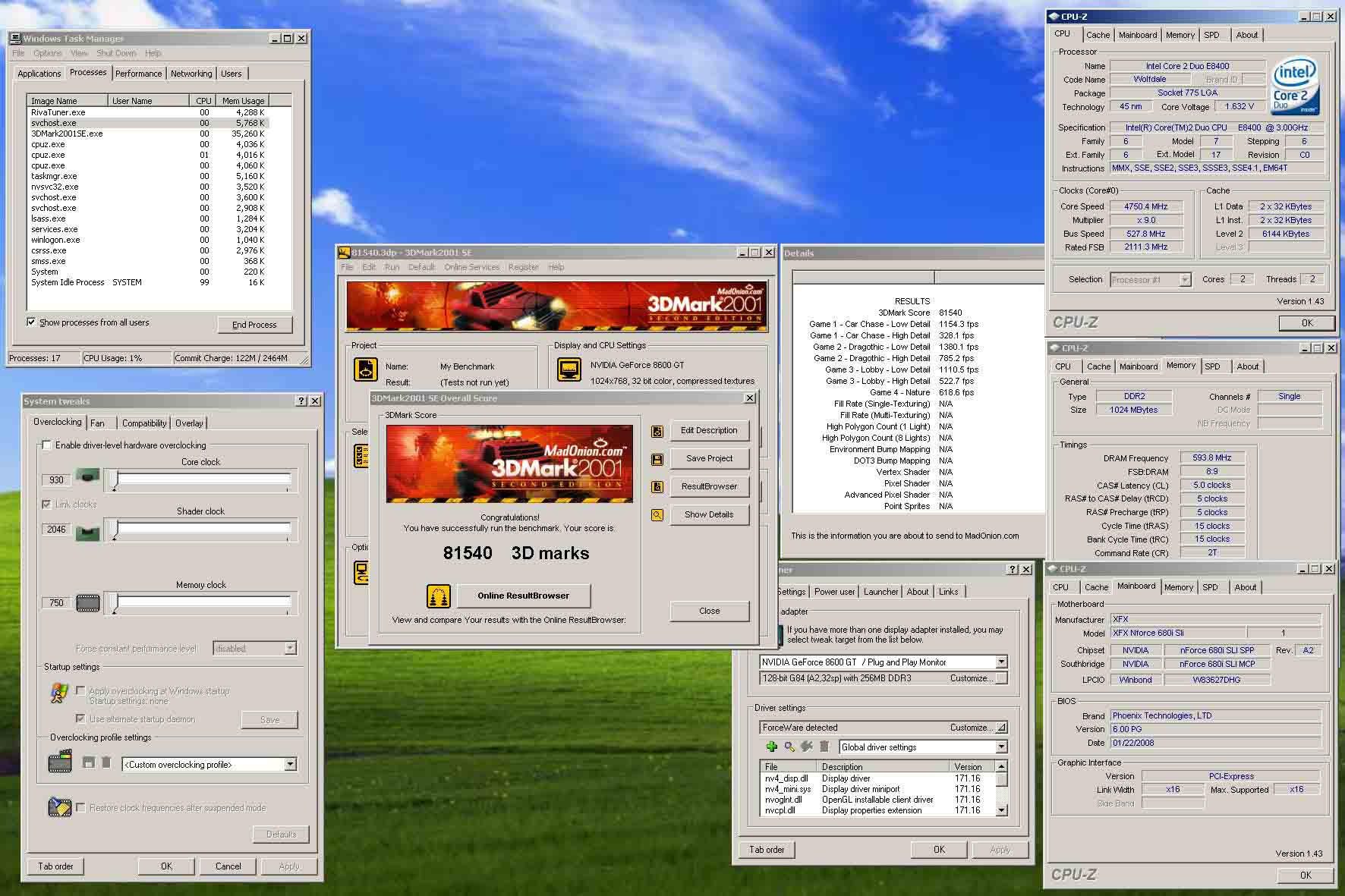
Task: Click the restore clock frequencies icon
Action: (x=59, y=806)
